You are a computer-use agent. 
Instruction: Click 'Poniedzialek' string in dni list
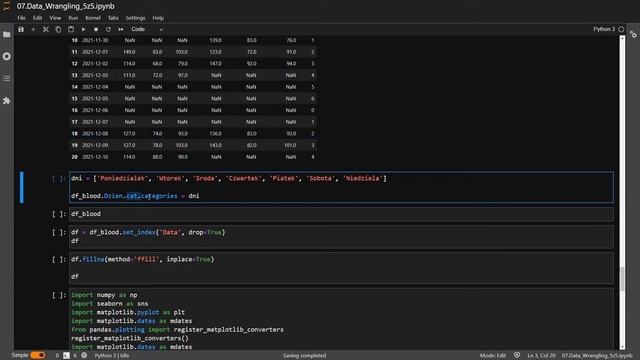[122, 178]
